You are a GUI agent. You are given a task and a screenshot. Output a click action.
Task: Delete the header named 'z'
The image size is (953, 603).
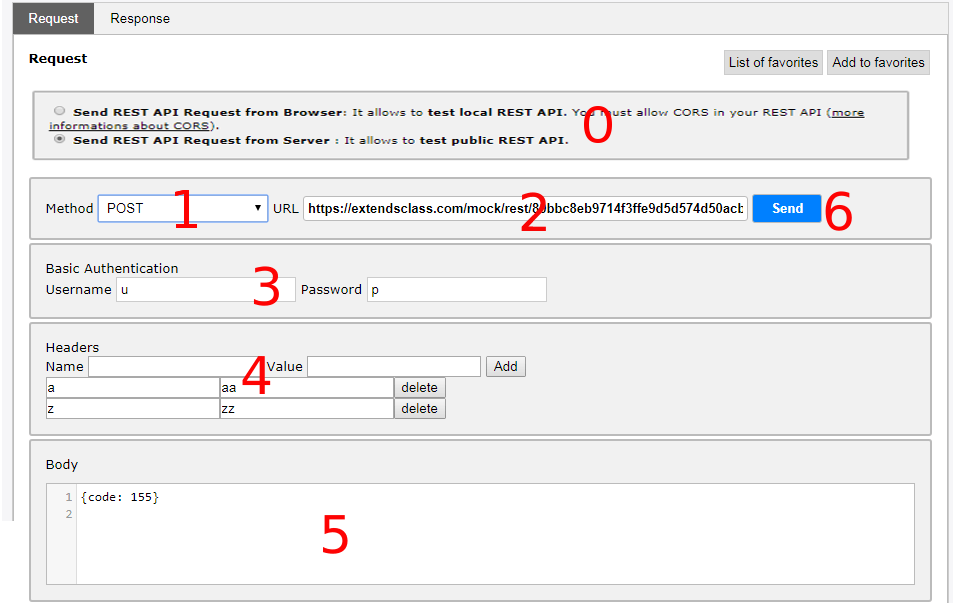[x=419, y=408]
